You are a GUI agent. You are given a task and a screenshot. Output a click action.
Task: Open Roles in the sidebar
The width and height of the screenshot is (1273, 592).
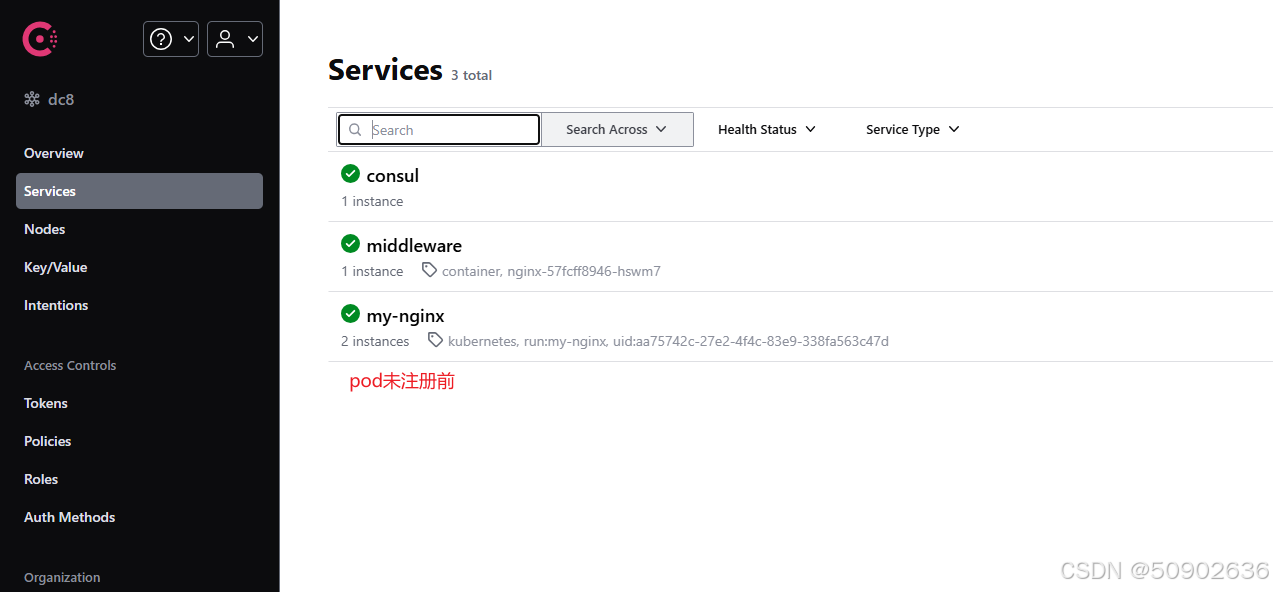(139, 479)
